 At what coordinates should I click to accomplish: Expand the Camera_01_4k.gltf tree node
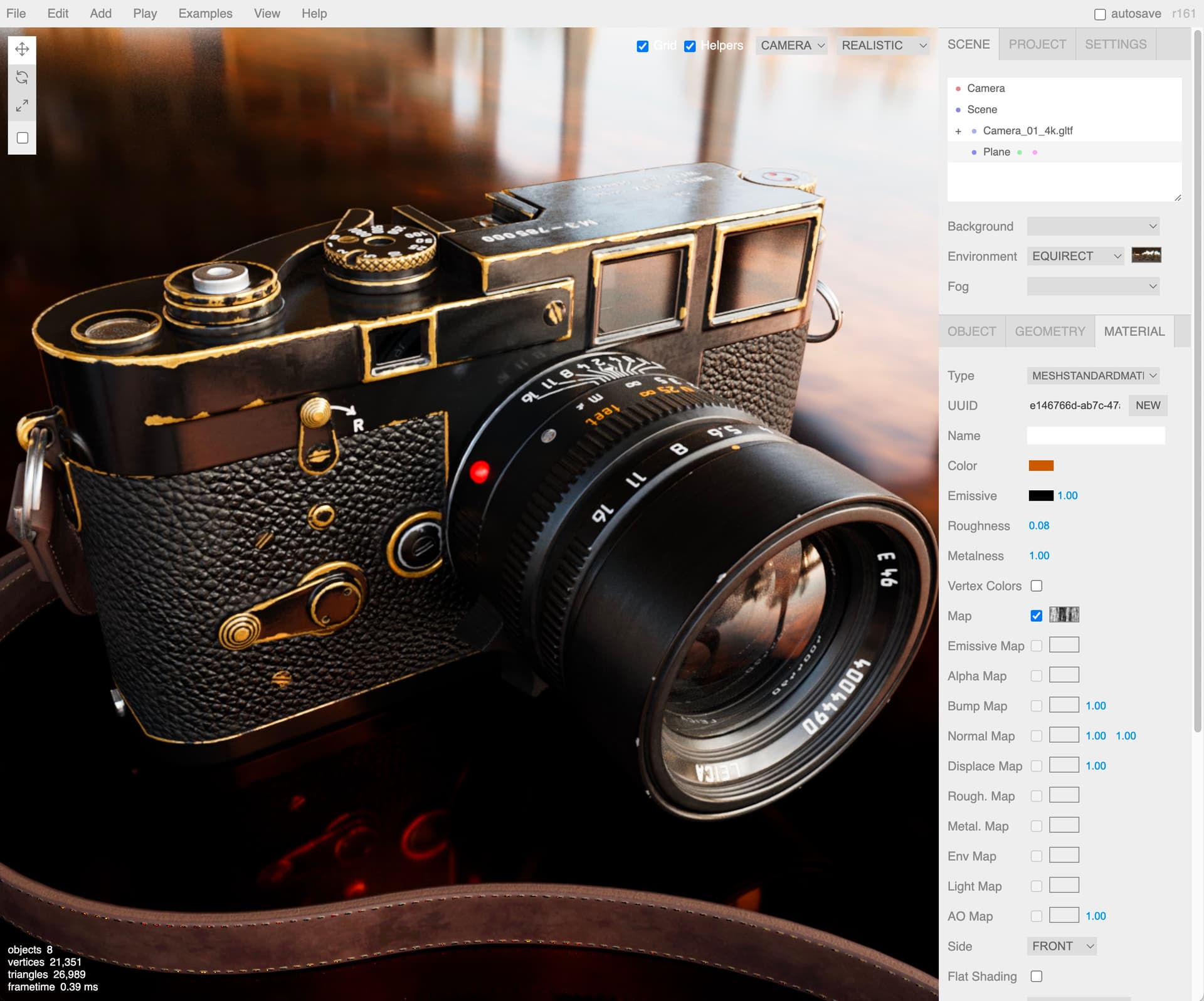click(958, 131)
